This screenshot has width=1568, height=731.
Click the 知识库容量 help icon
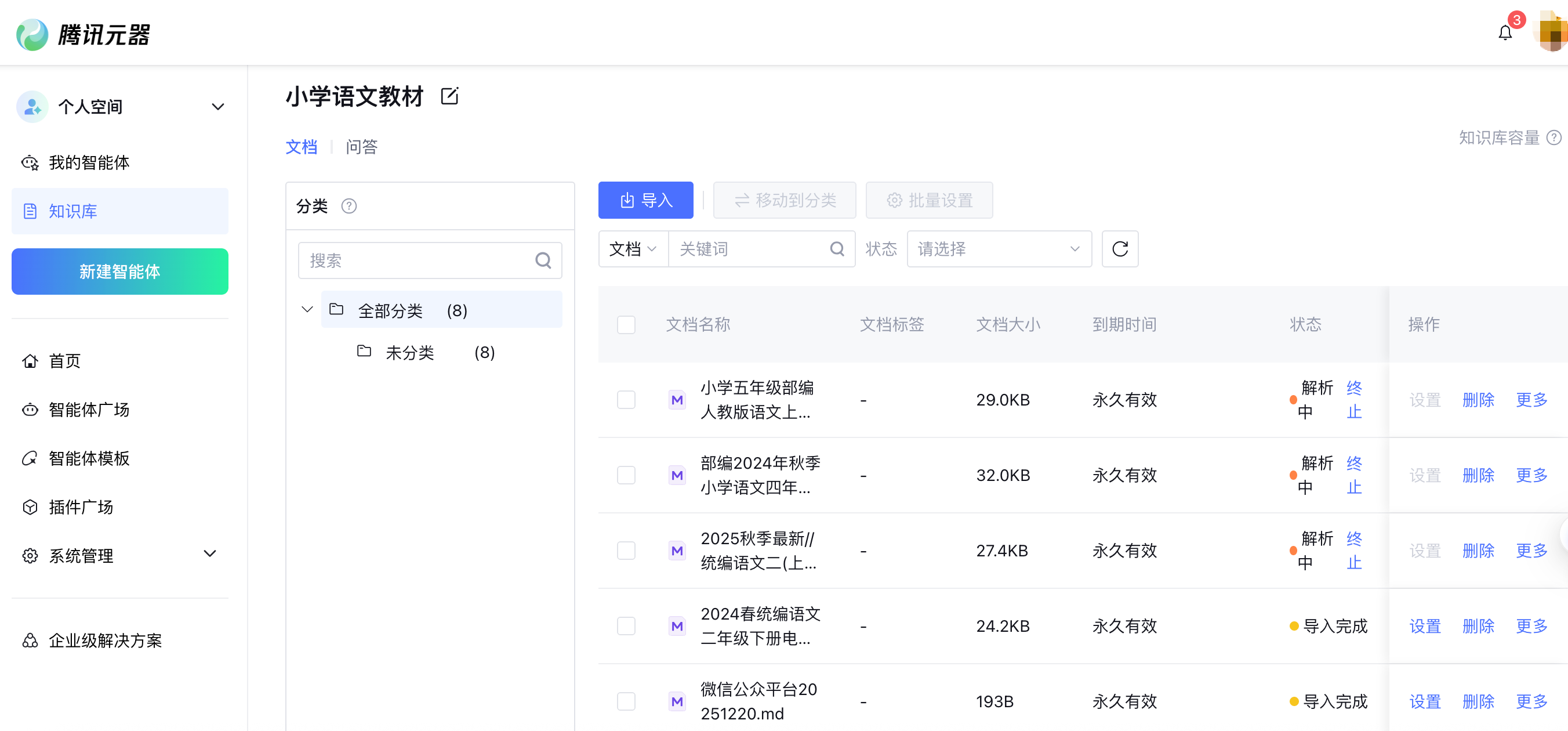coord(1554,137)
